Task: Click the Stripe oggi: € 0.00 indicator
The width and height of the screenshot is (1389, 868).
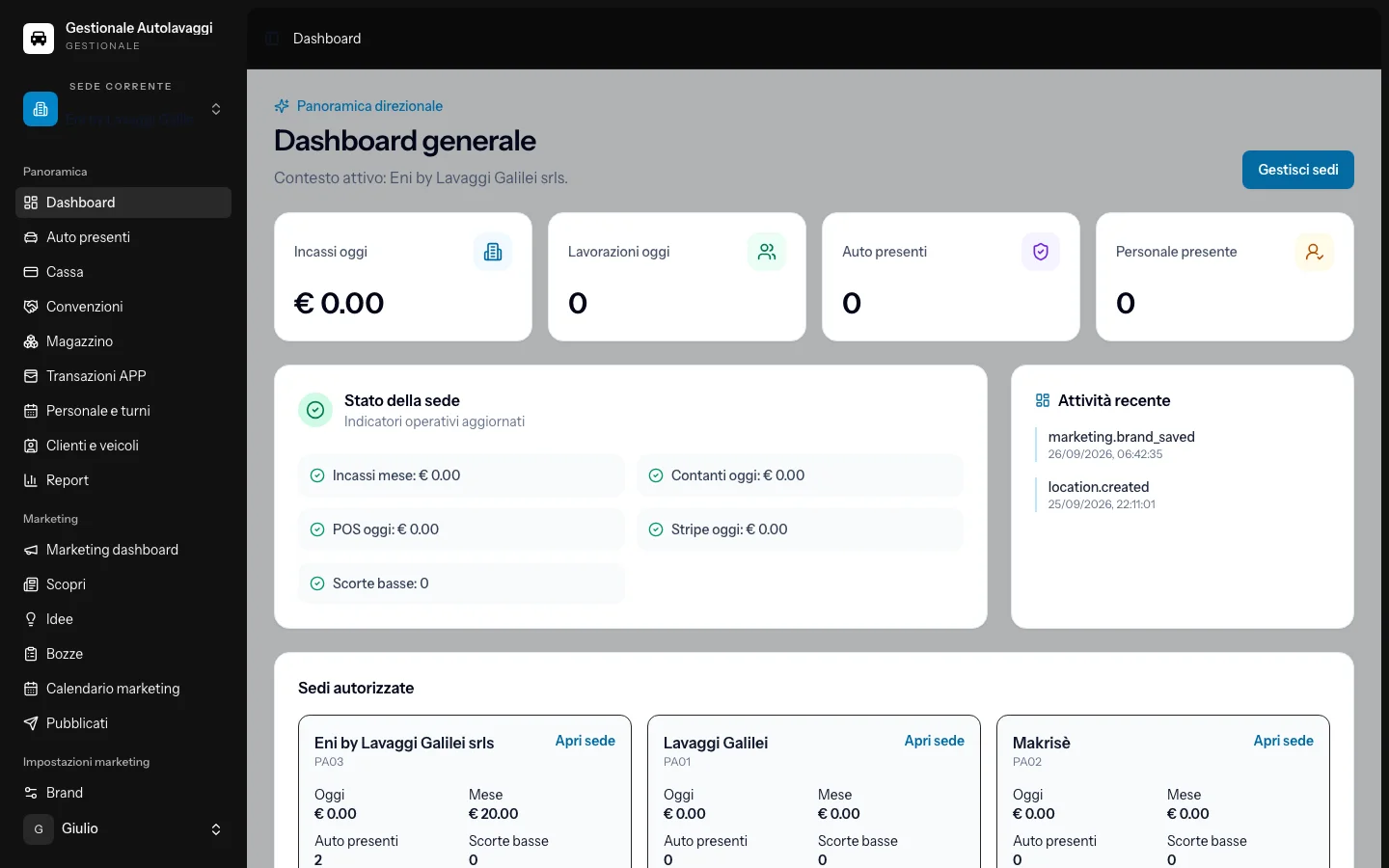Action: (x=800, y=529)
